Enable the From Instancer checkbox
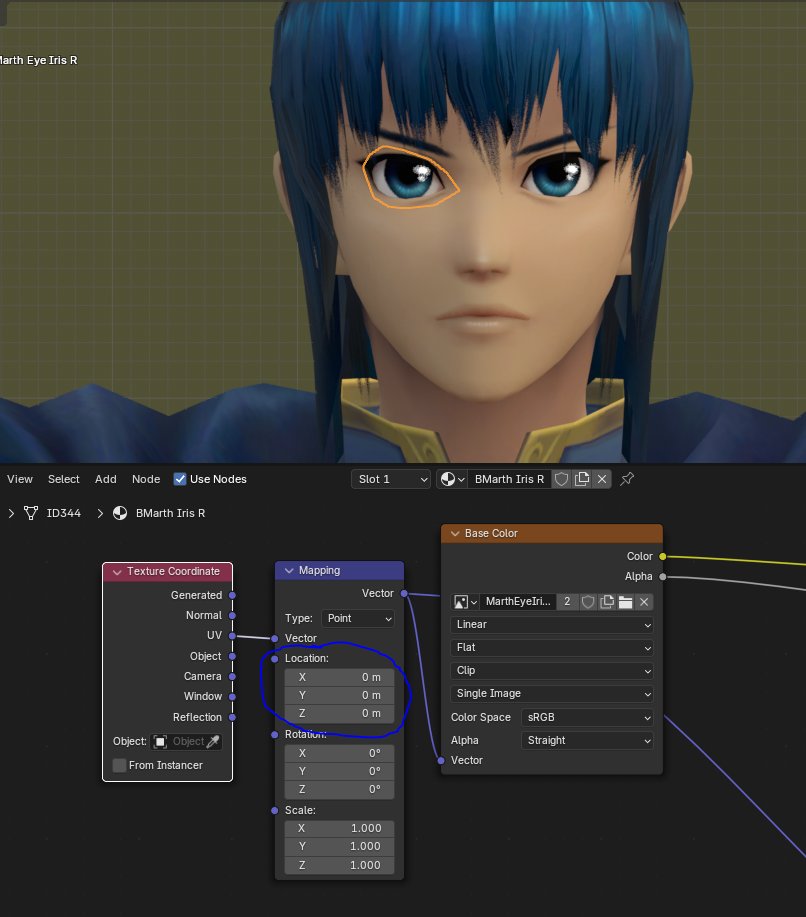This screenshot has height=917, width=806. (119, 765)
